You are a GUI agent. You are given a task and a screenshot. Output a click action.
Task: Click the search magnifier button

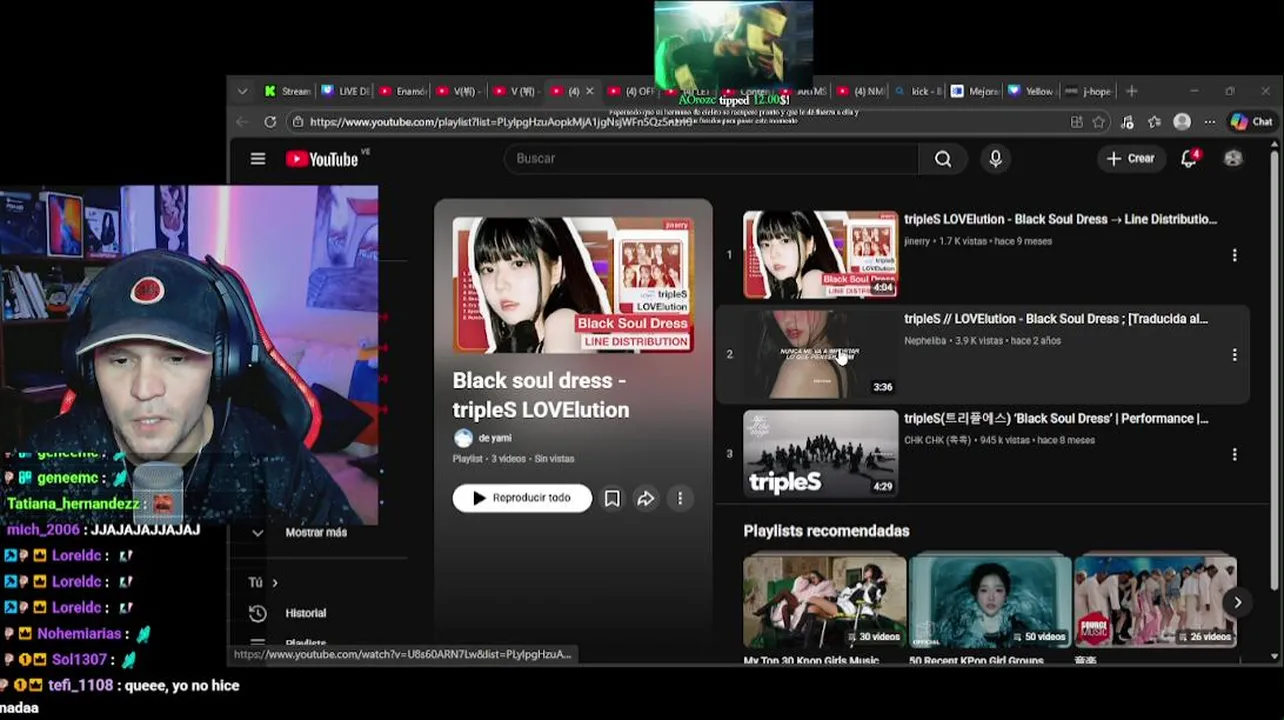click(x=943, y=159)
